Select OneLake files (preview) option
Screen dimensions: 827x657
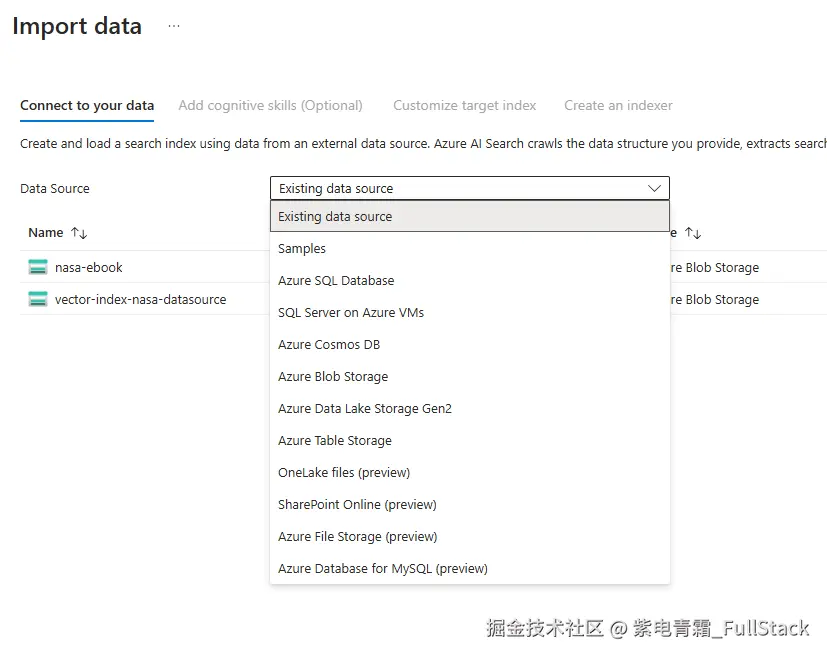[344, 472]
